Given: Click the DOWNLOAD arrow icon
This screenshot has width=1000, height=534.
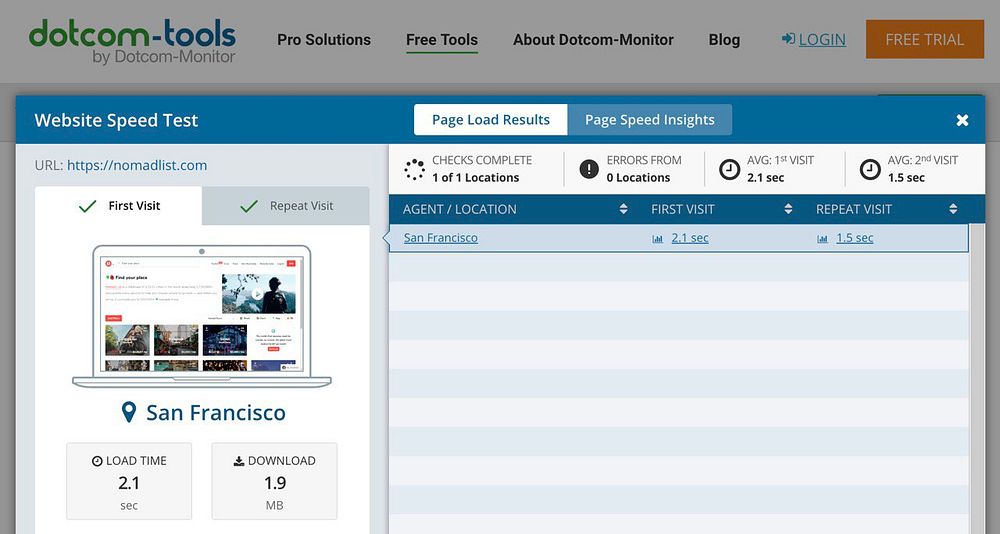Looking at the screenshot, I should point(239,461).
